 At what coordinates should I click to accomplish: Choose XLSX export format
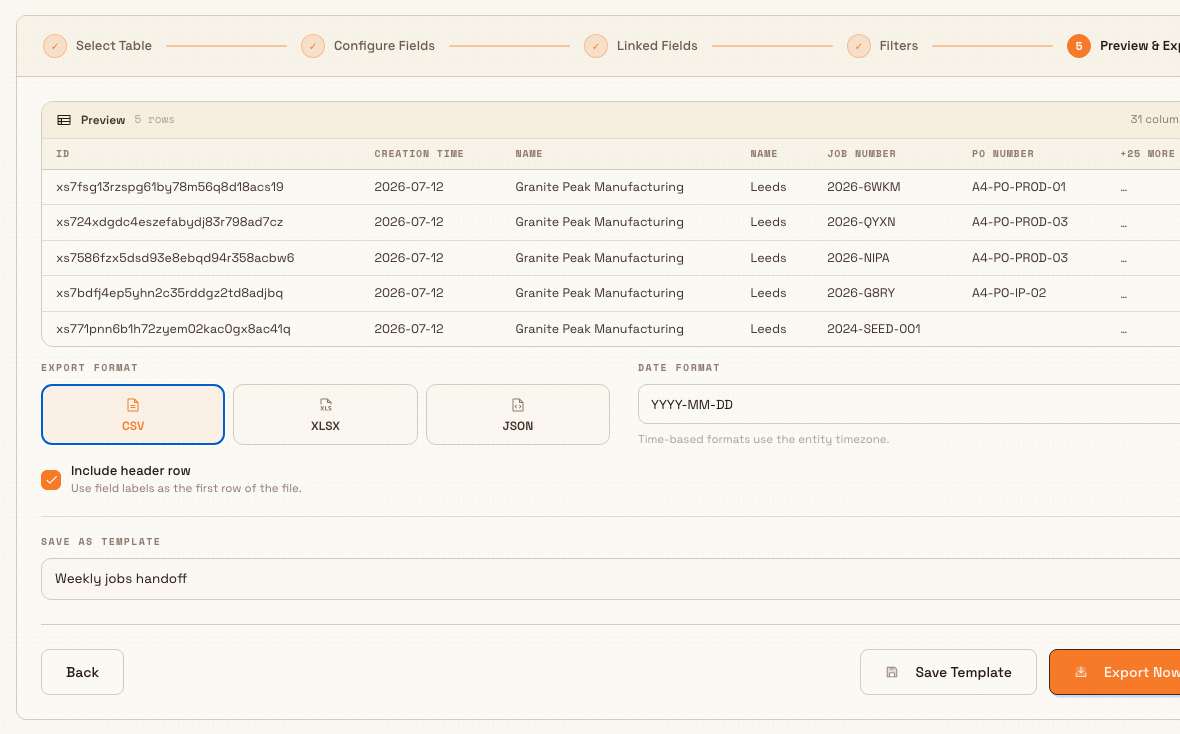tap(325, 415)
